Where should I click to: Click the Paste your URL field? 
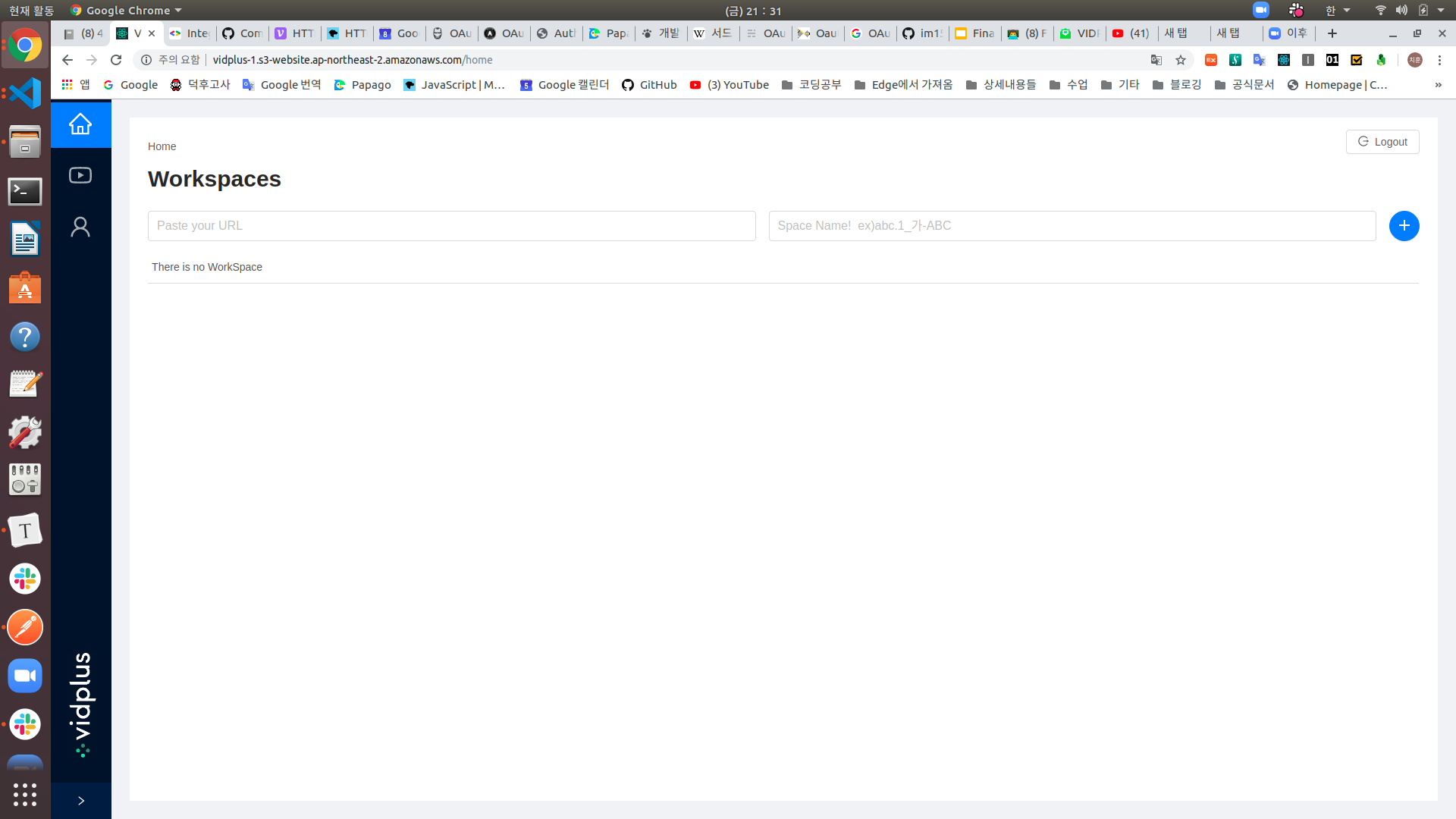451,226
